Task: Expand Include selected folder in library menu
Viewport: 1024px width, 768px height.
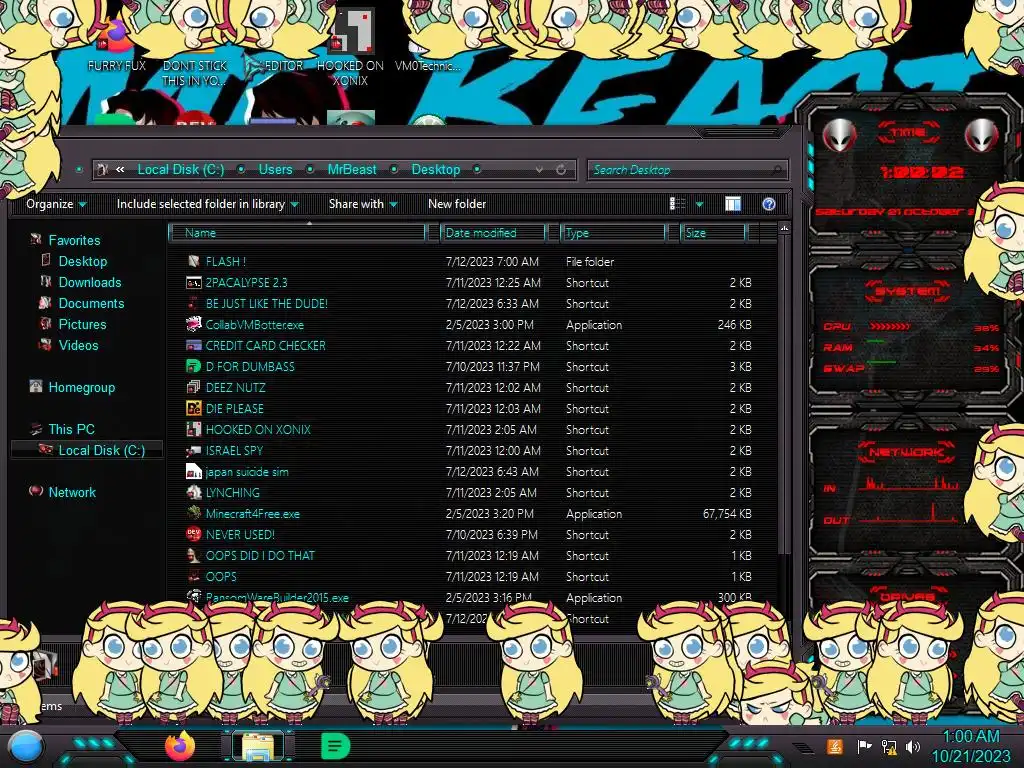Action: click(208, 204)
